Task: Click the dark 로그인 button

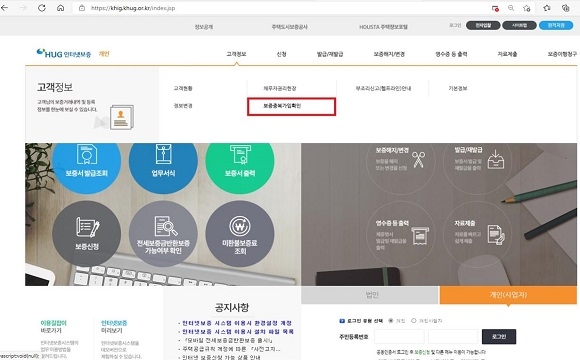Action: tap(499, 336)
